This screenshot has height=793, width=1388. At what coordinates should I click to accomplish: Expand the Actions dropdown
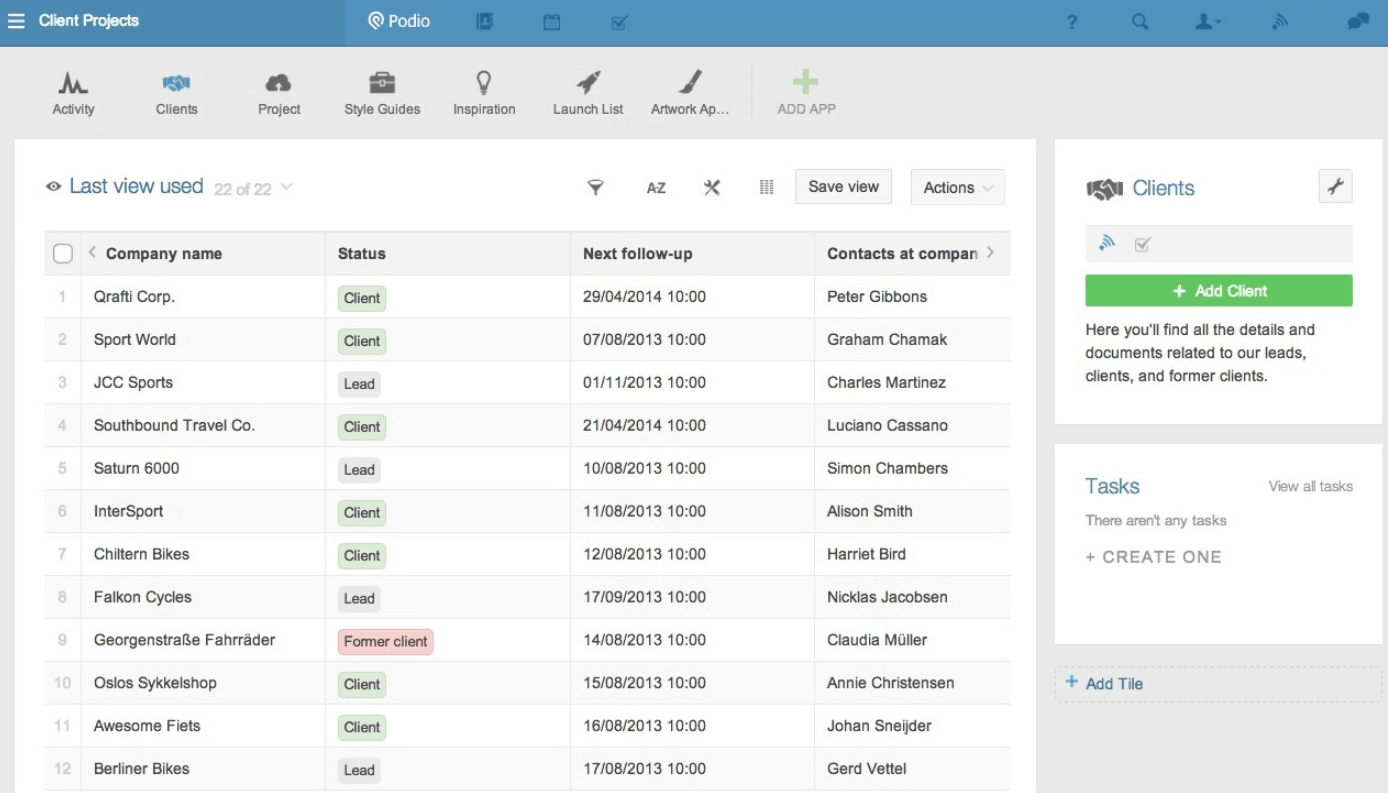pyautogui.click(x=957, y=187)
